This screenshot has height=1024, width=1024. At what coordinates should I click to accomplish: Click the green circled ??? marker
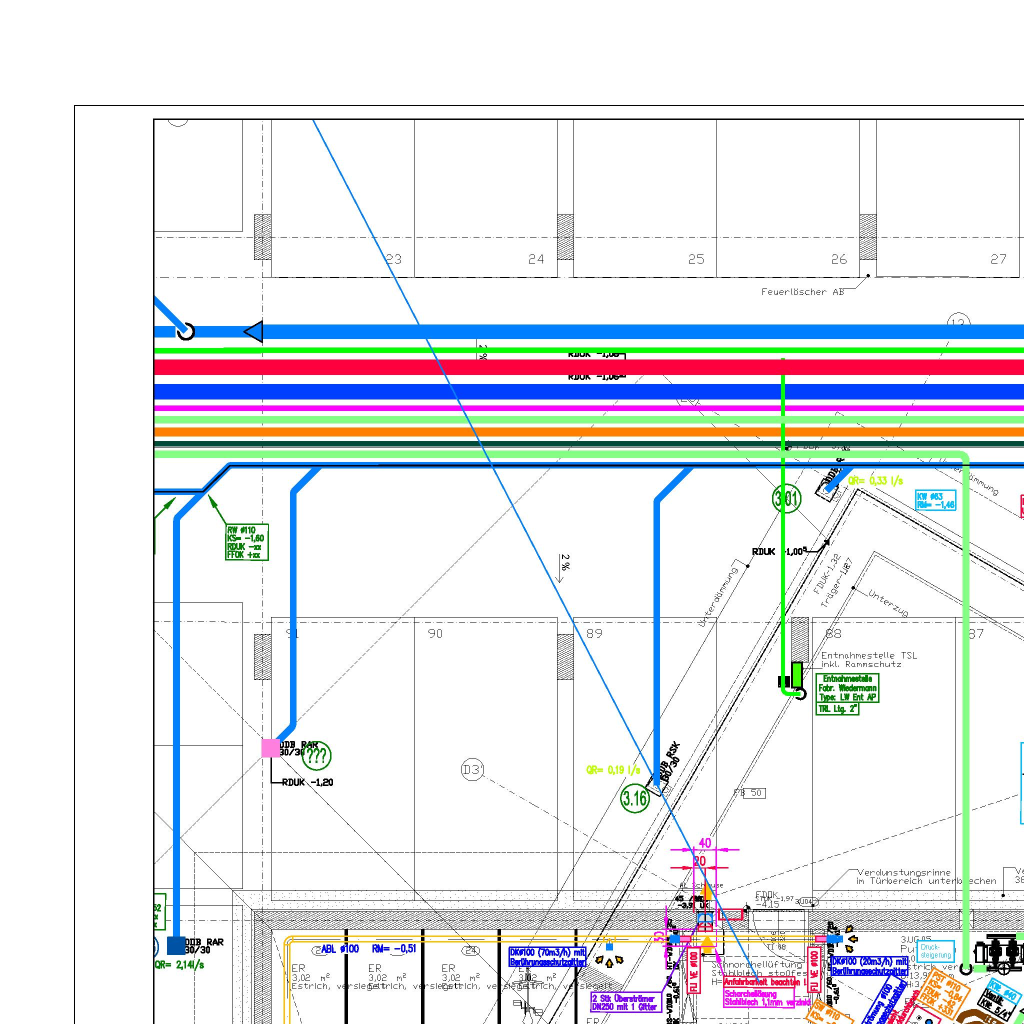[316, 758]
